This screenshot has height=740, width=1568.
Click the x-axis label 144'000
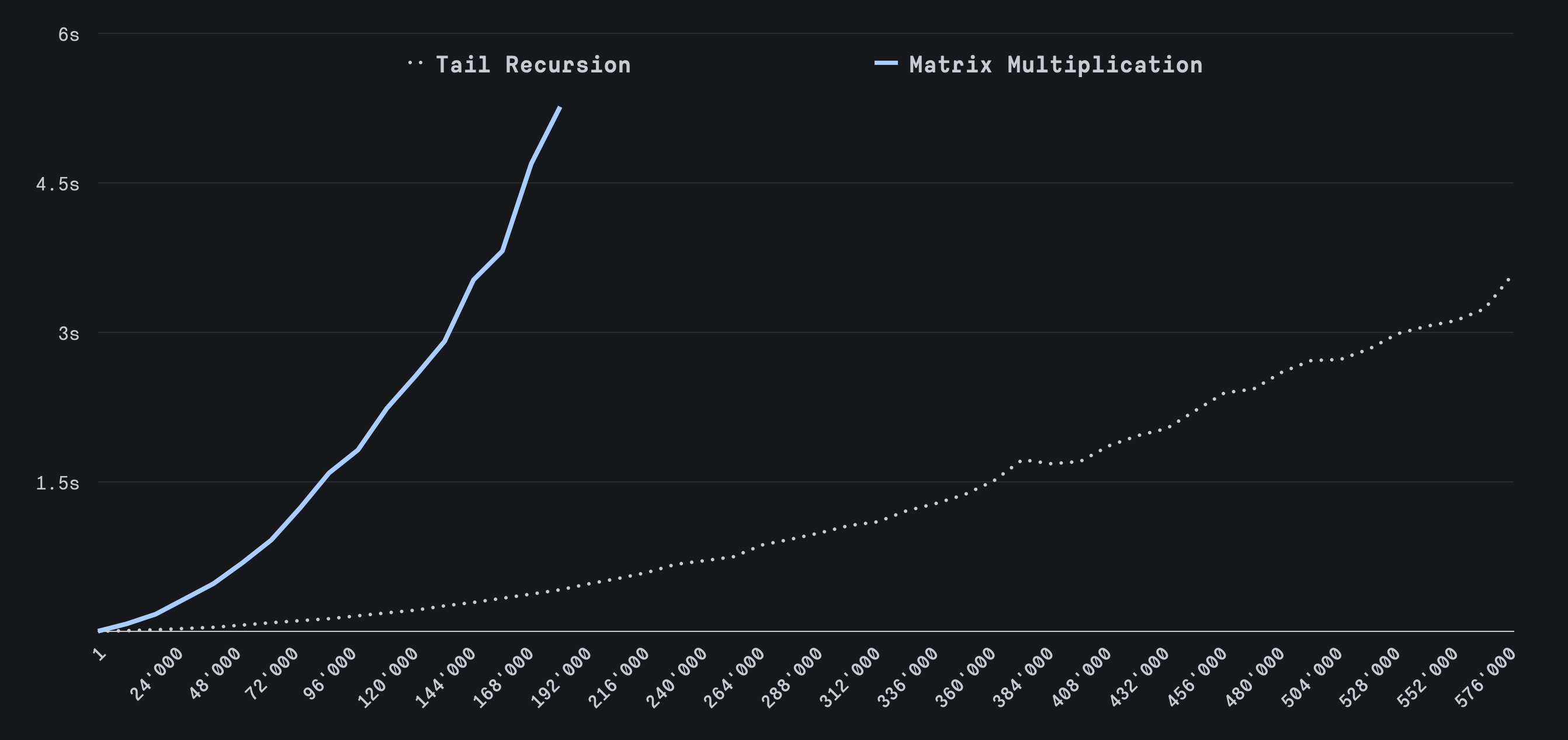446,679
